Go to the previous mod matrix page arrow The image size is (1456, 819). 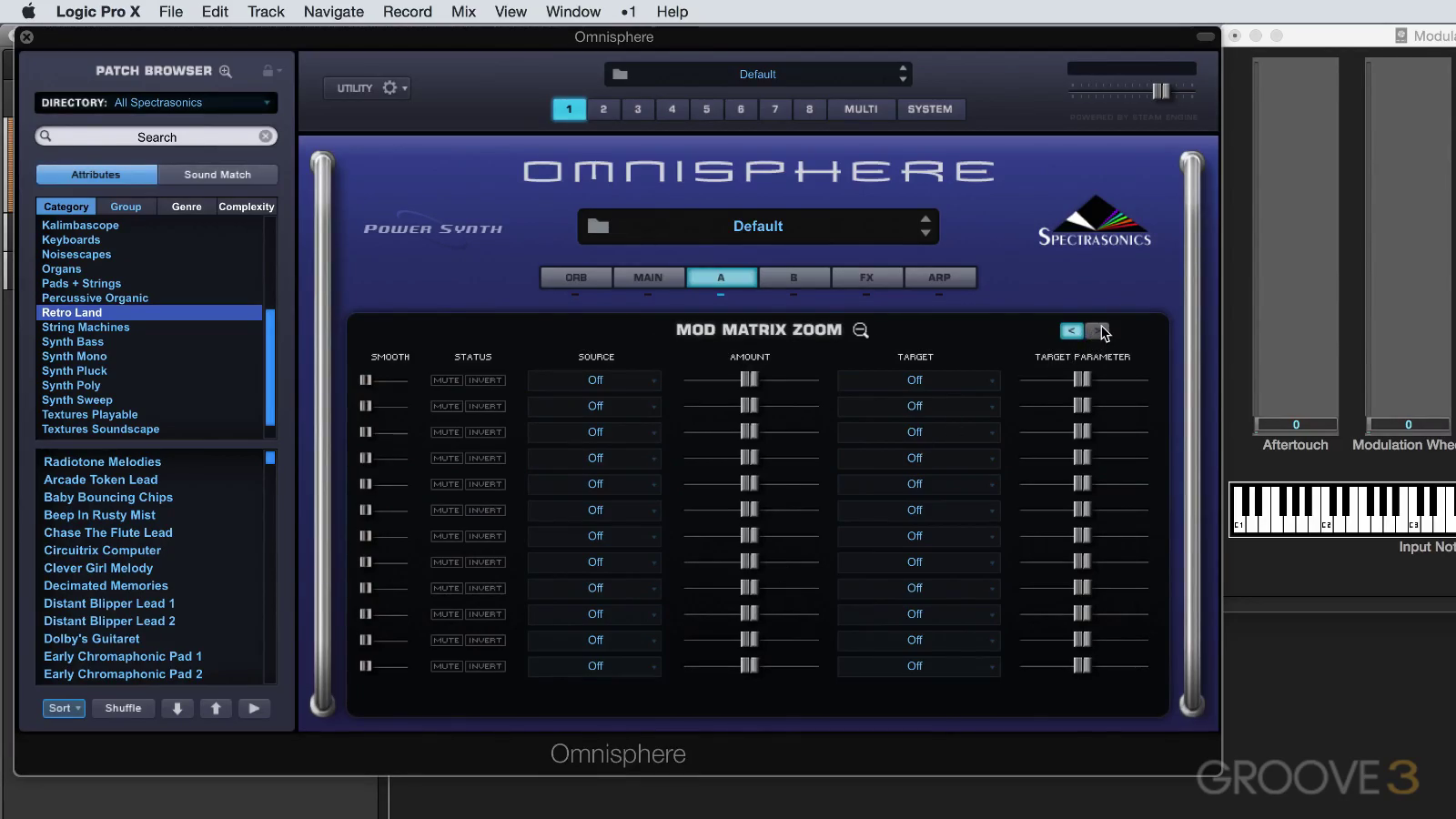pyautogui.click(x=1071, y=330)
